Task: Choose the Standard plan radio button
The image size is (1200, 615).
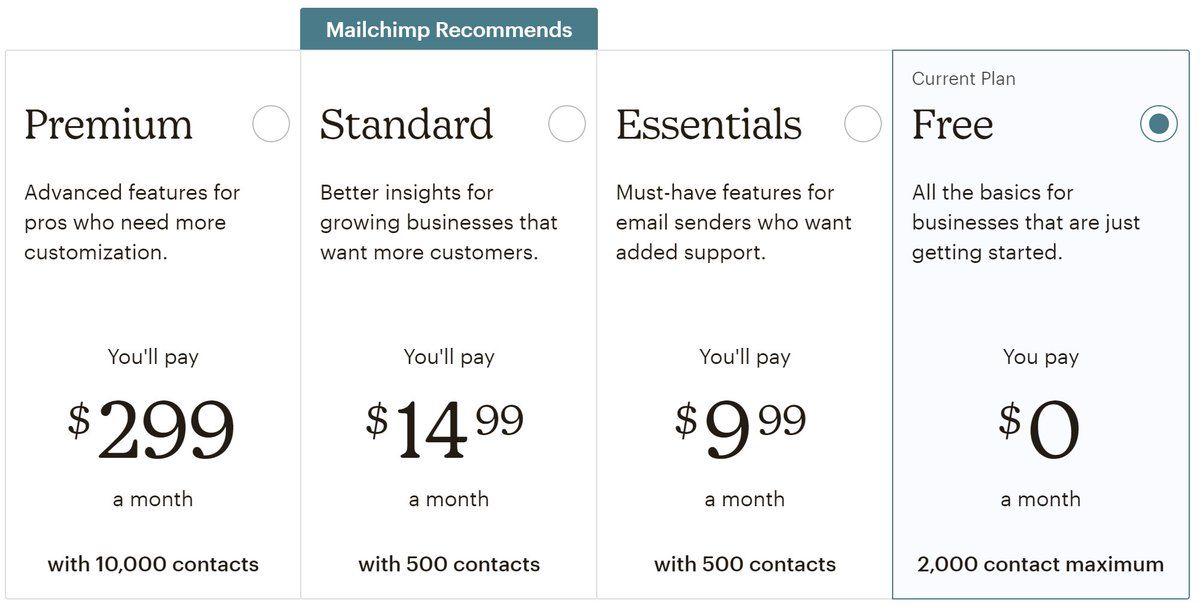Action: click(567, 124)
